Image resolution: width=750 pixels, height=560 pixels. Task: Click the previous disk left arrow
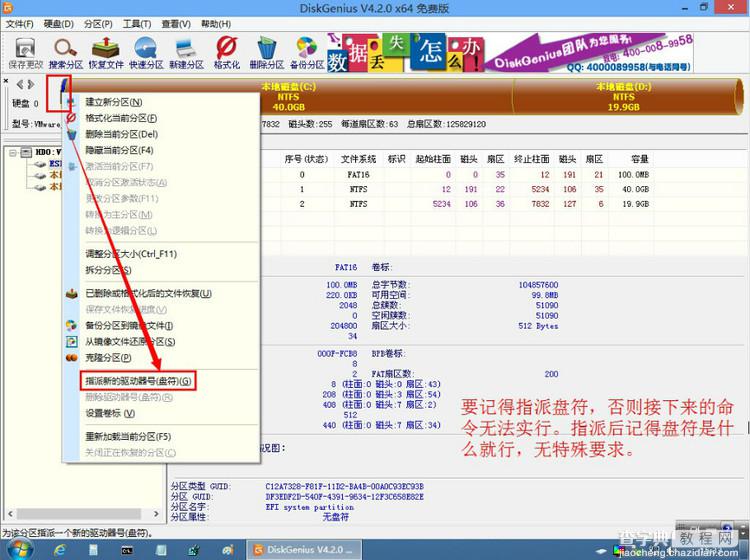coord(20,85)
